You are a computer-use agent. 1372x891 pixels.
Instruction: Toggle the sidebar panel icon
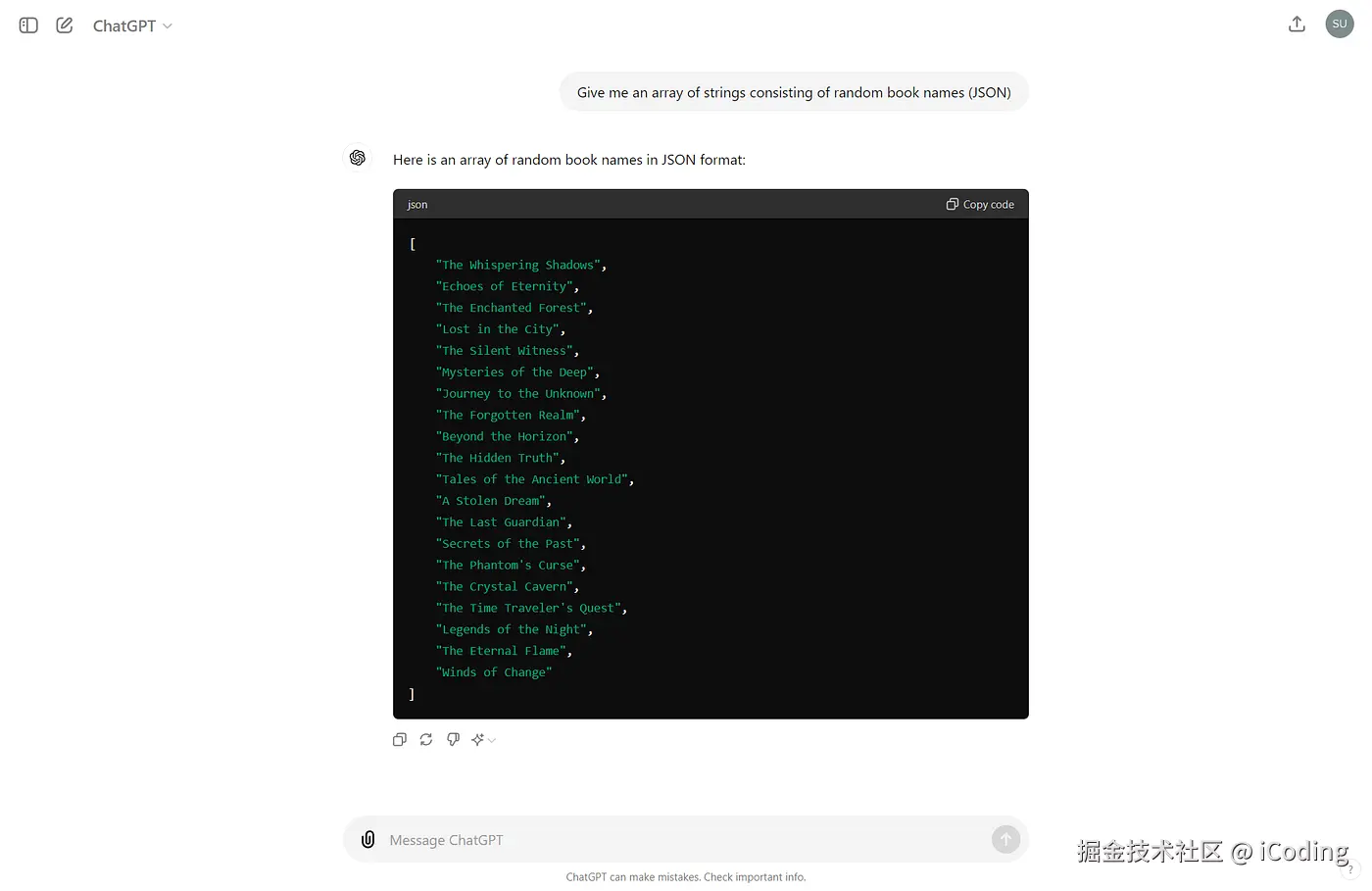point(28,25)
